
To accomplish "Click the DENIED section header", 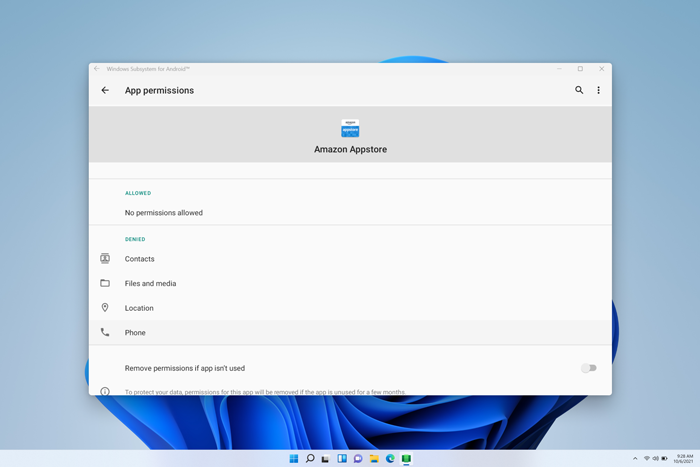I will click(x=135, y=239).
